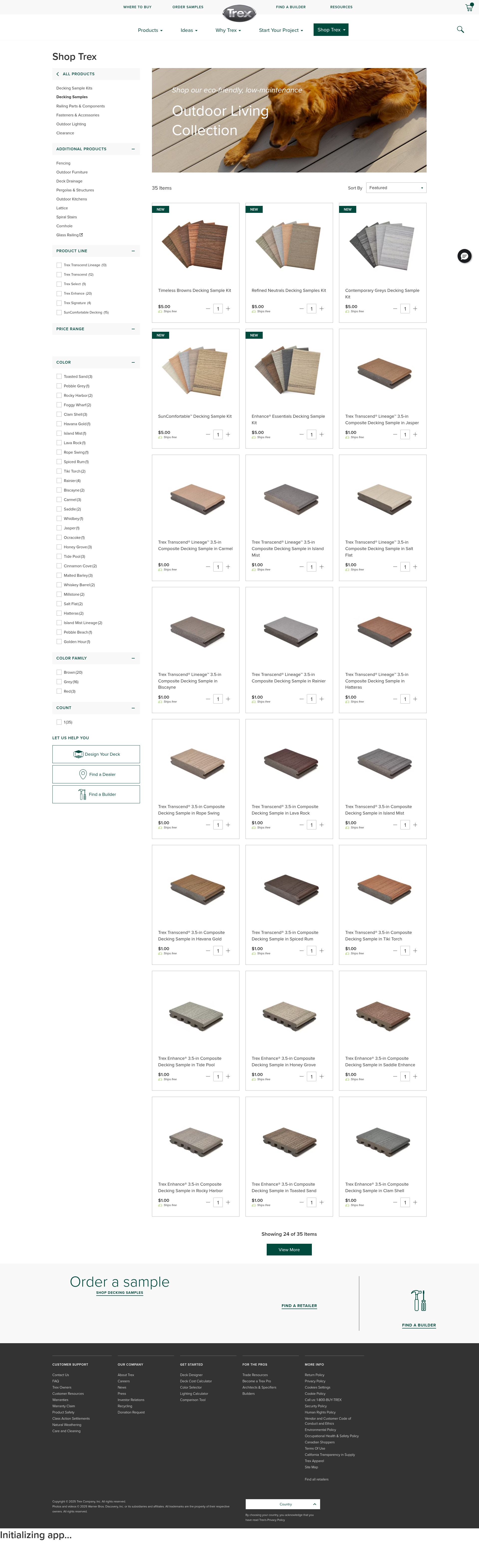Increase quantity for Tiki Torch decking sample
This screenshot has height=1568, width=479.
point(415,951)
